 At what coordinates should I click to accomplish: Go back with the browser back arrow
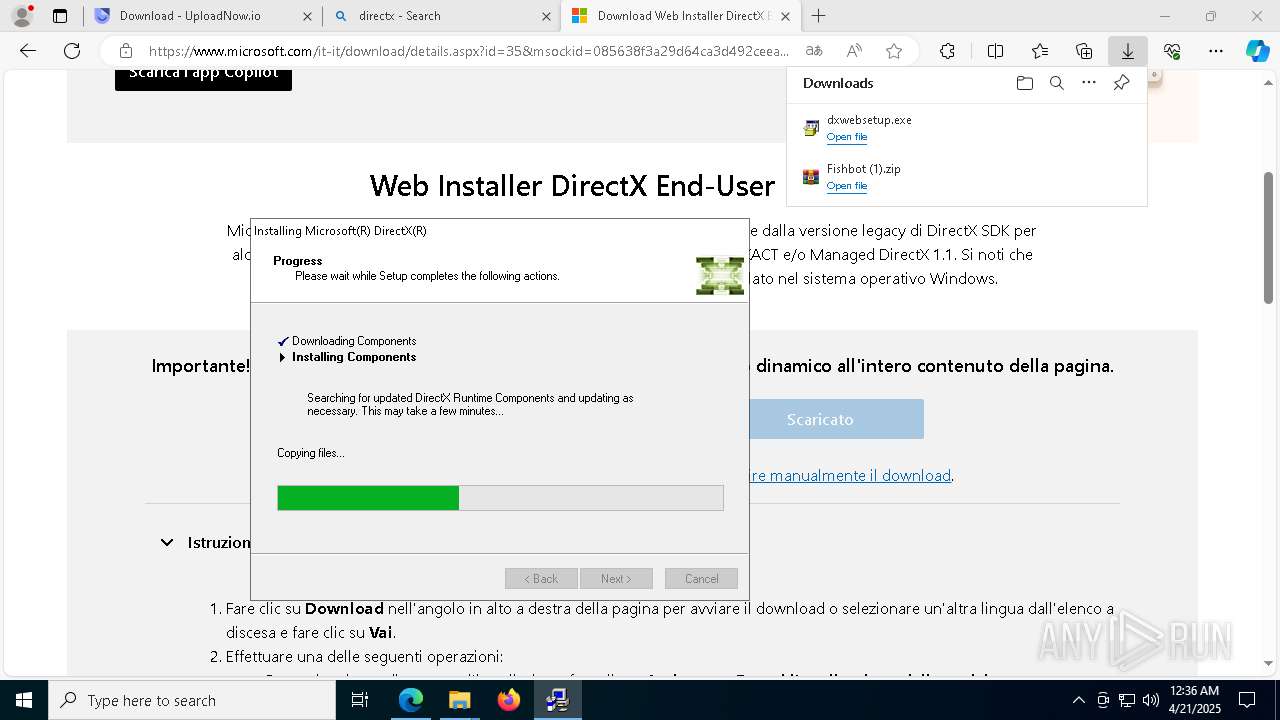(28, 51)
